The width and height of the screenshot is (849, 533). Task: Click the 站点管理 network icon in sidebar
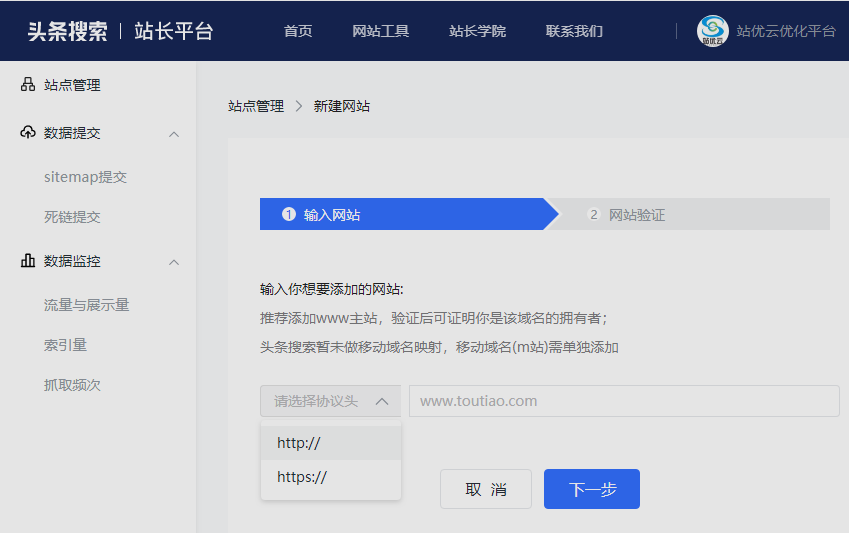28,84
